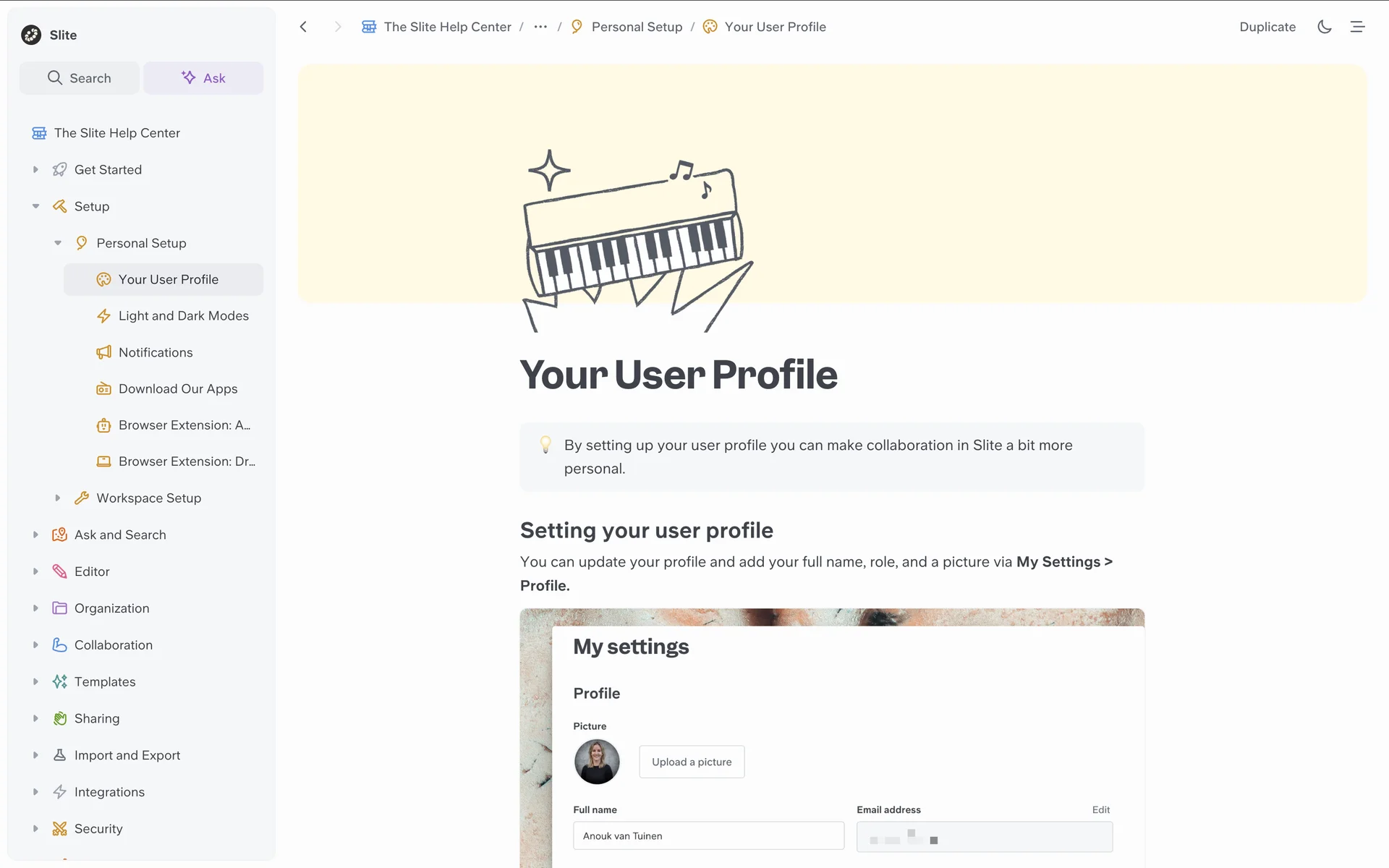1389x868 pixels.
Task: Click the Light and Dark Modes lightning icon
Action: [104, 316]
